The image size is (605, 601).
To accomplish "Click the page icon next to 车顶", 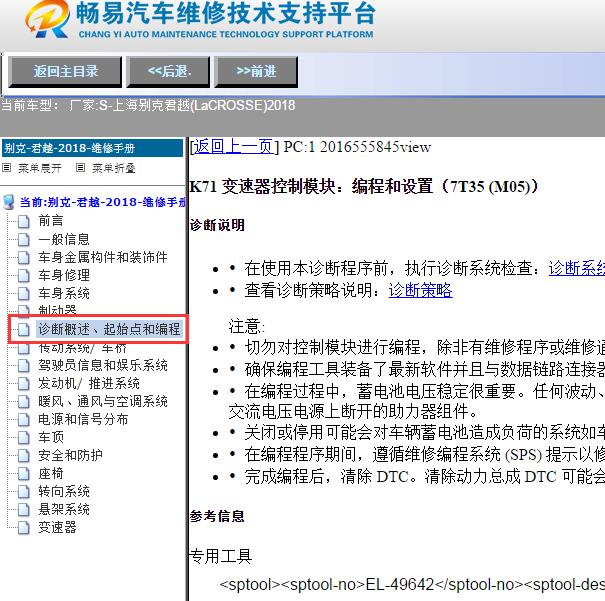I will 24,438.
